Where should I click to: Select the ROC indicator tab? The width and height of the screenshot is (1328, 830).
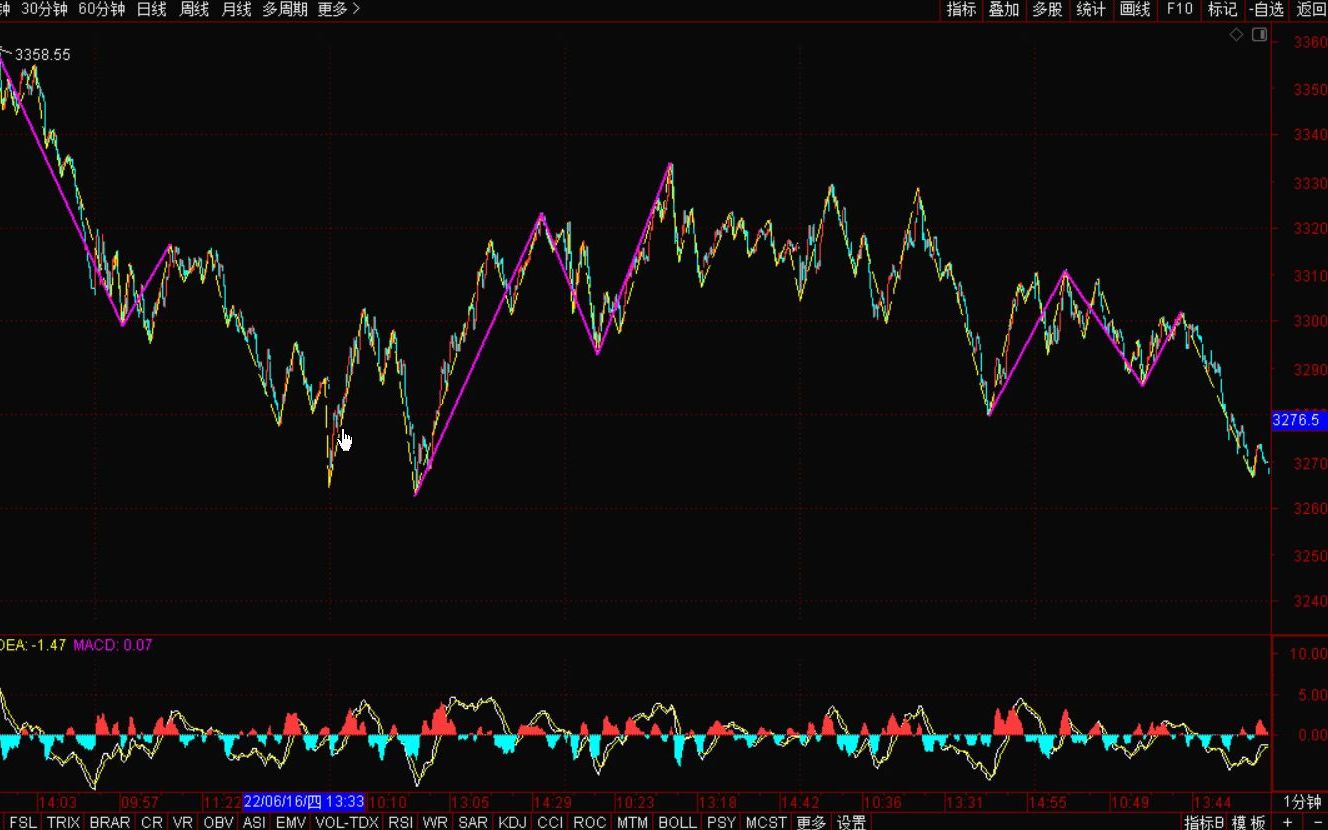590,822
